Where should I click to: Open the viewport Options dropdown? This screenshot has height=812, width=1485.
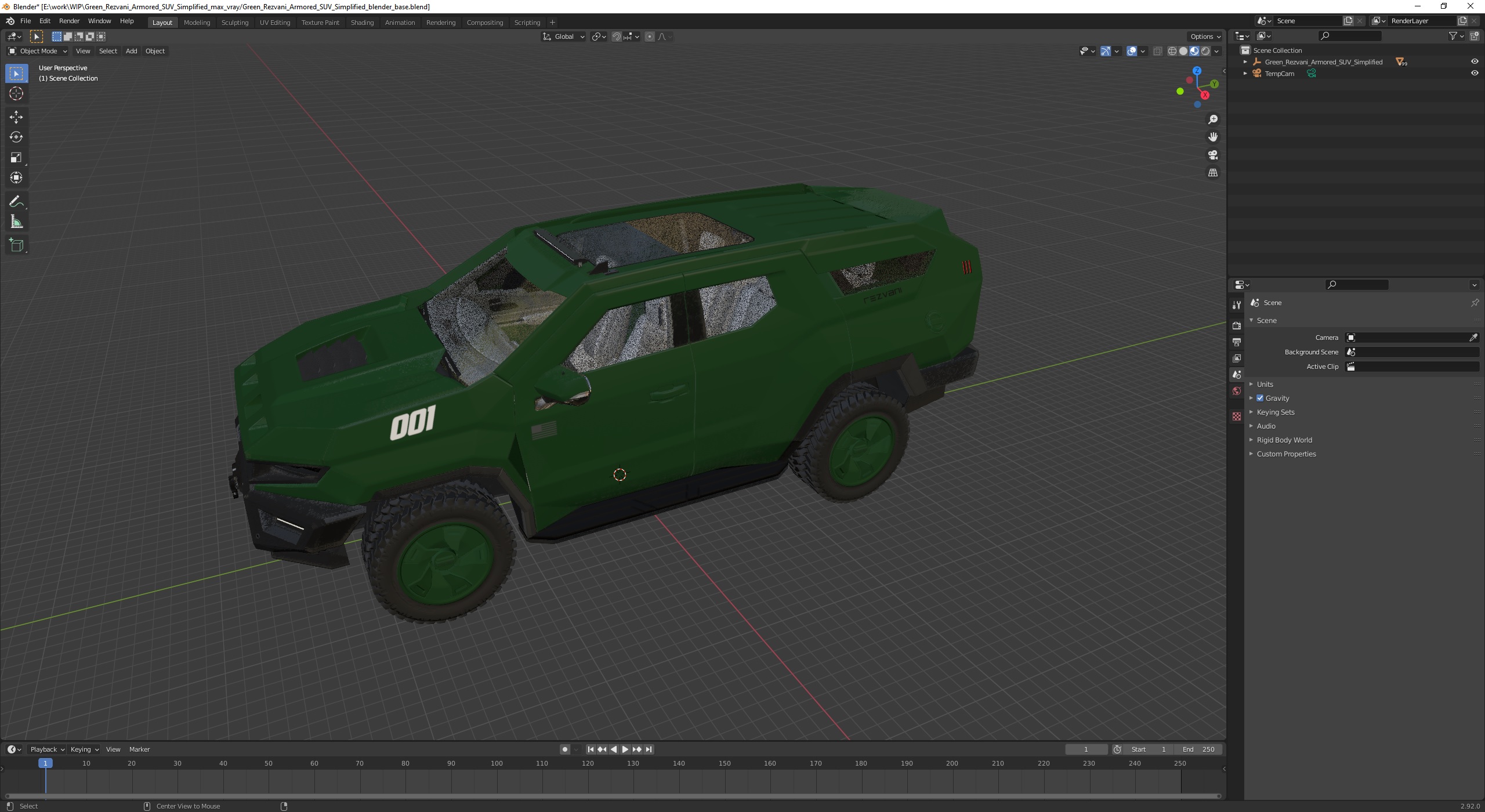pyautogui.click(x=1205, y=37)
